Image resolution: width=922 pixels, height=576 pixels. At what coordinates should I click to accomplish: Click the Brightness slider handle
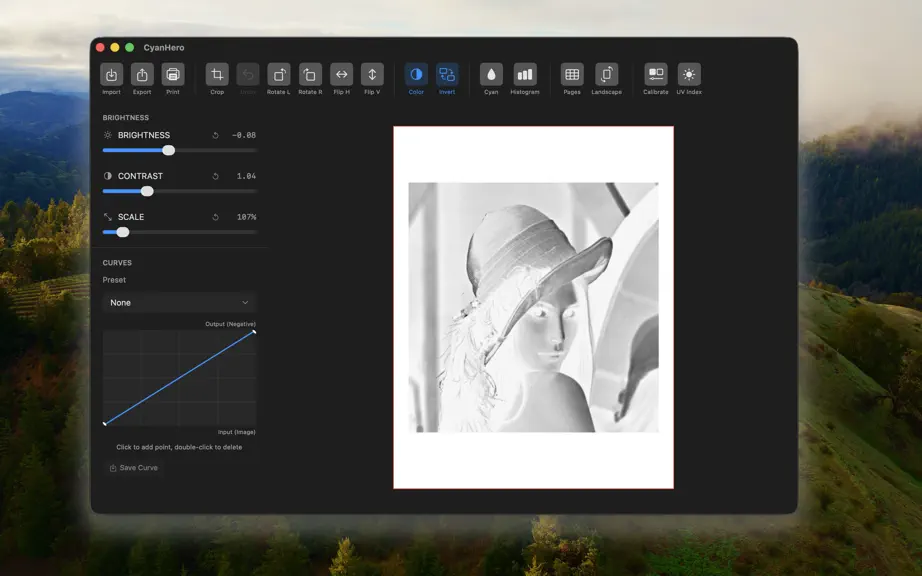[x=169, y=150]
